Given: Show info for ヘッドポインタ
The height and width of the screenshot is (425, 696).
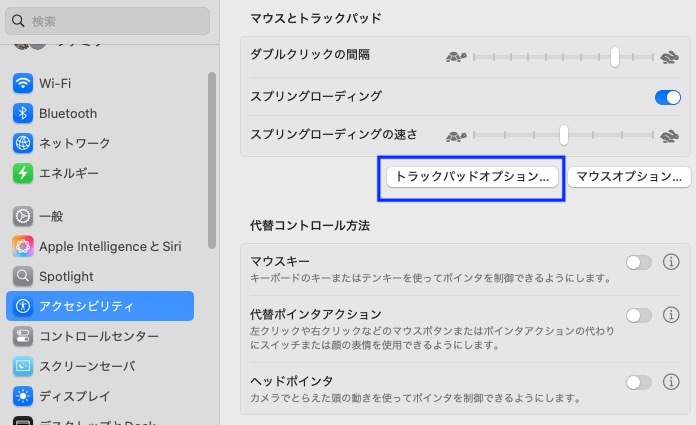Looking at the screenshot, I should 672,382.
